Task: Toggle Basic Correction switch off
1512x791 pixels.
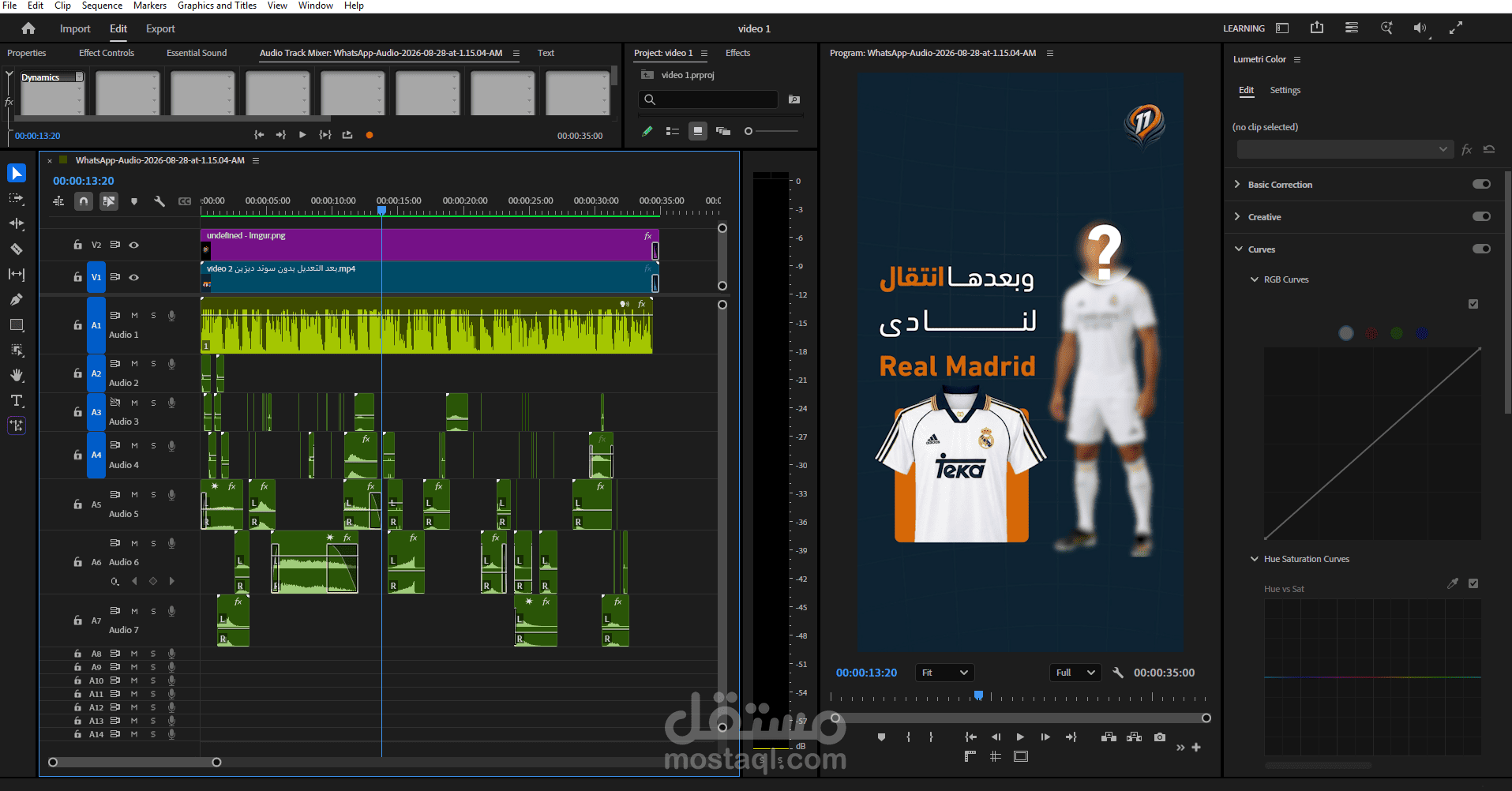Action: pyautogui.click(x=1481, y=184)
